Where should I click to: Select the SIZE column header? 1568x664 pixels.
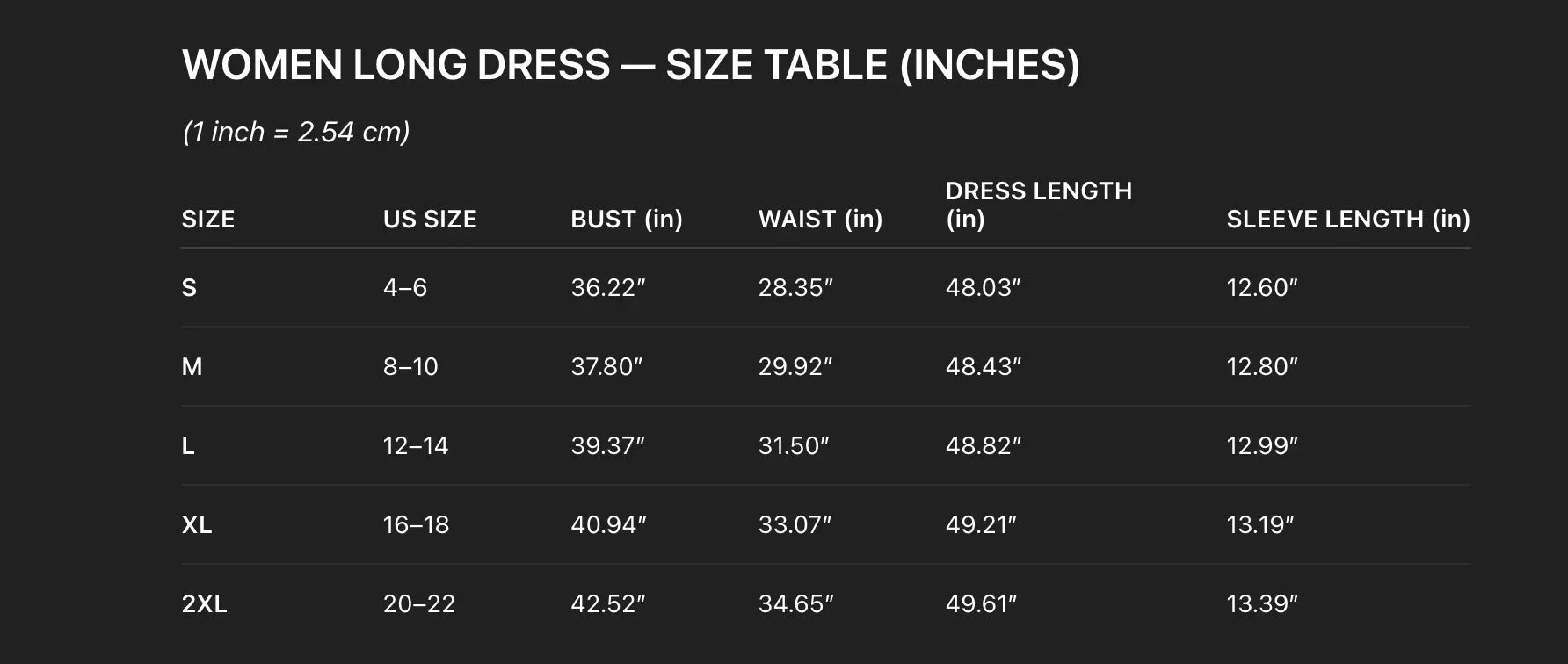(207, 219)
